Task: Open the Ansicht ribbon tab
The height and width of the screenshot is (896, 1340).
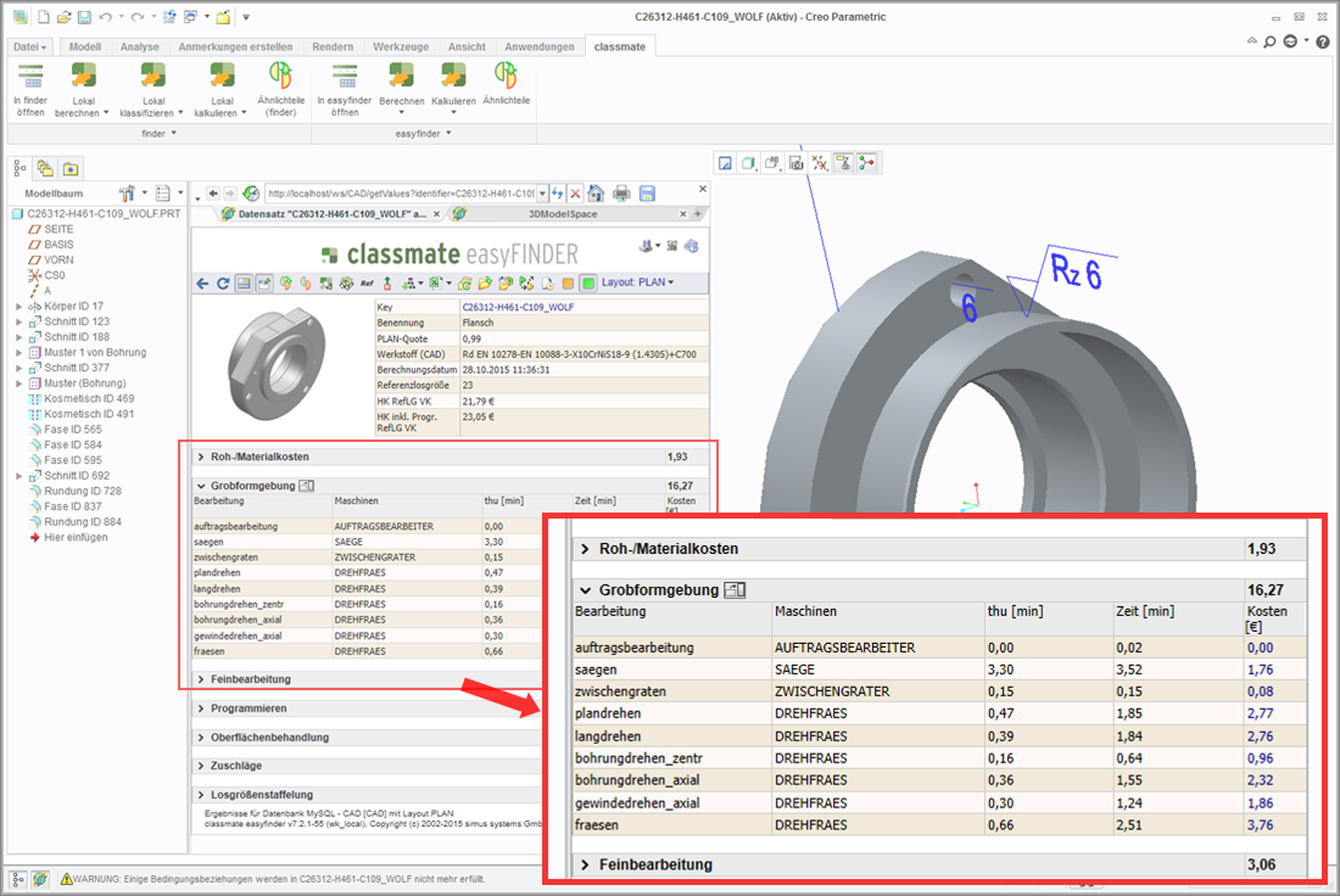Action: click(x=467, y=47)
